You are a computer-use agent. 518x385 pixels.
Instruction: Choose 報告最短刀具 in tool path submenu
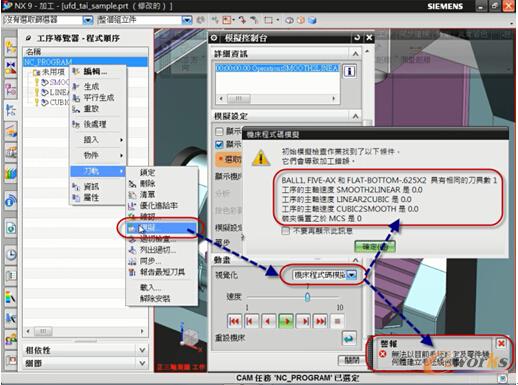click(162, 272)
